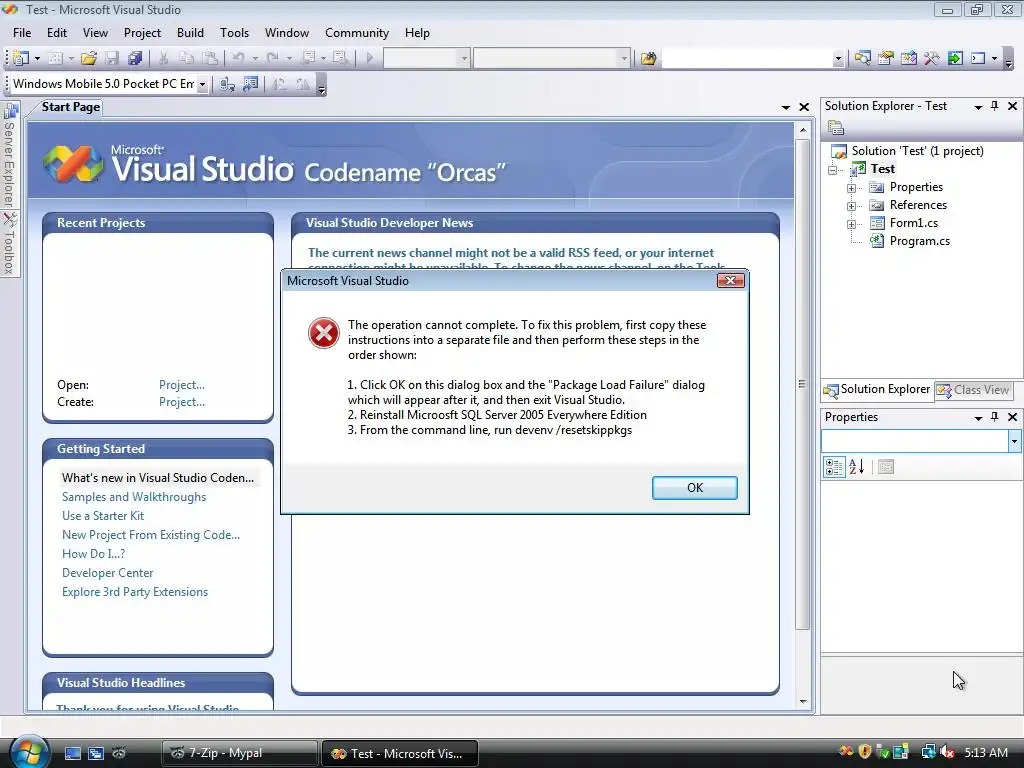Open the Project menu
This screenshot has width=1024, height=768.
coord(142,33)
